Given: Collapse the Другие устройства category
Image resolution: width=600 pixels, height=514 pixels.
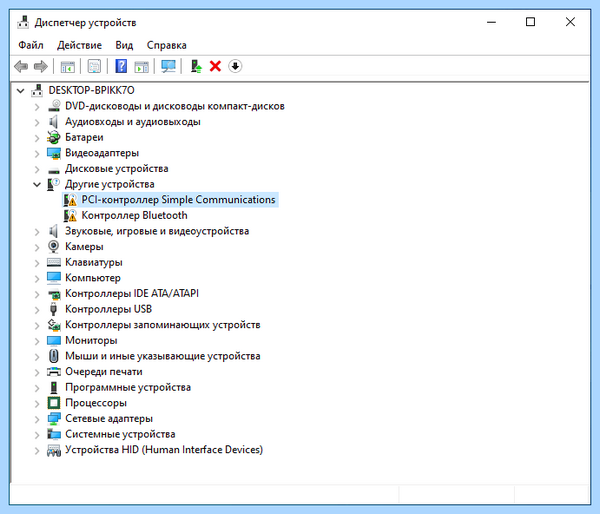Looking at the screenshot, I should tap(37, 184).
